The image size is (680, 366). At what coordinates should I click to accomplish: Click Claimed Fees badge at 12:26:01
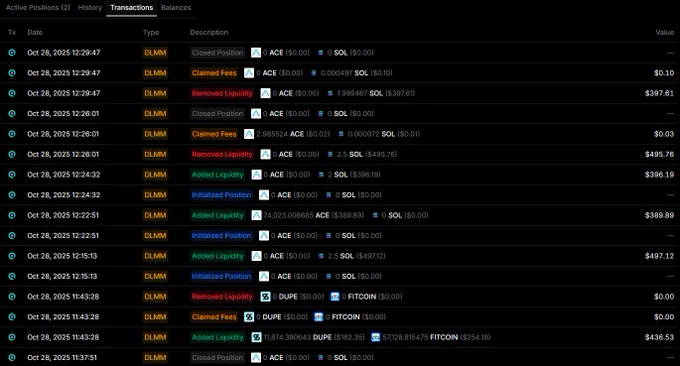point(214,134)
